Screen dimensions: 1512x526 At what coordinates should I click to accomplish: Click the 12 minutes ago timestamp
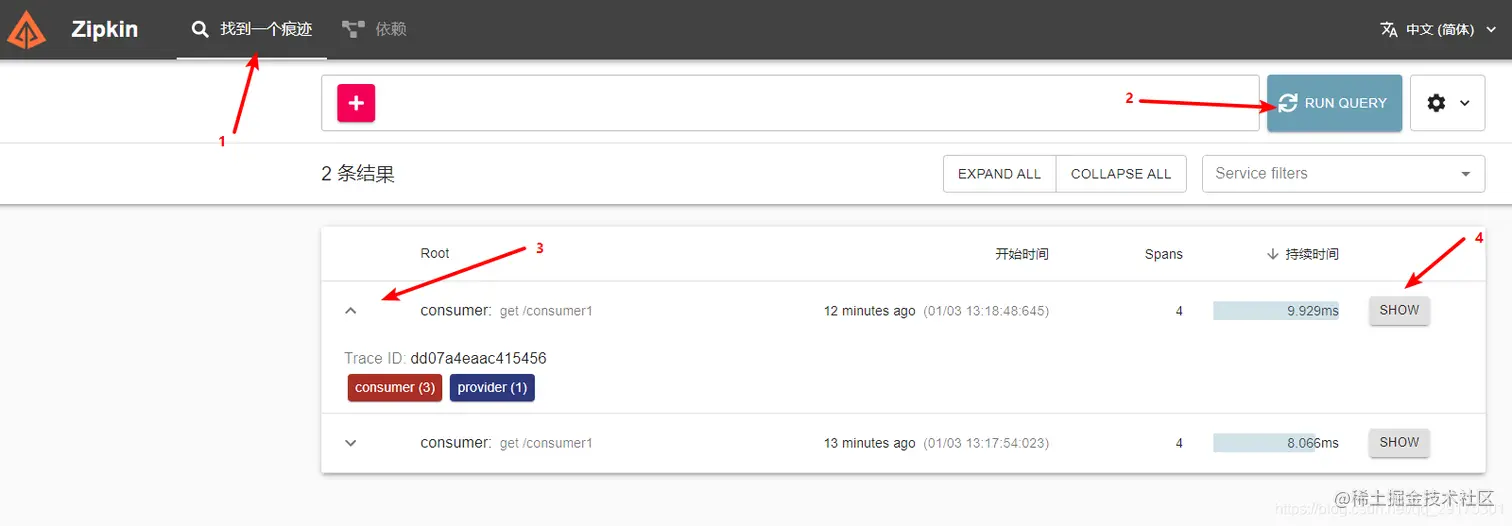coord(870,311)
